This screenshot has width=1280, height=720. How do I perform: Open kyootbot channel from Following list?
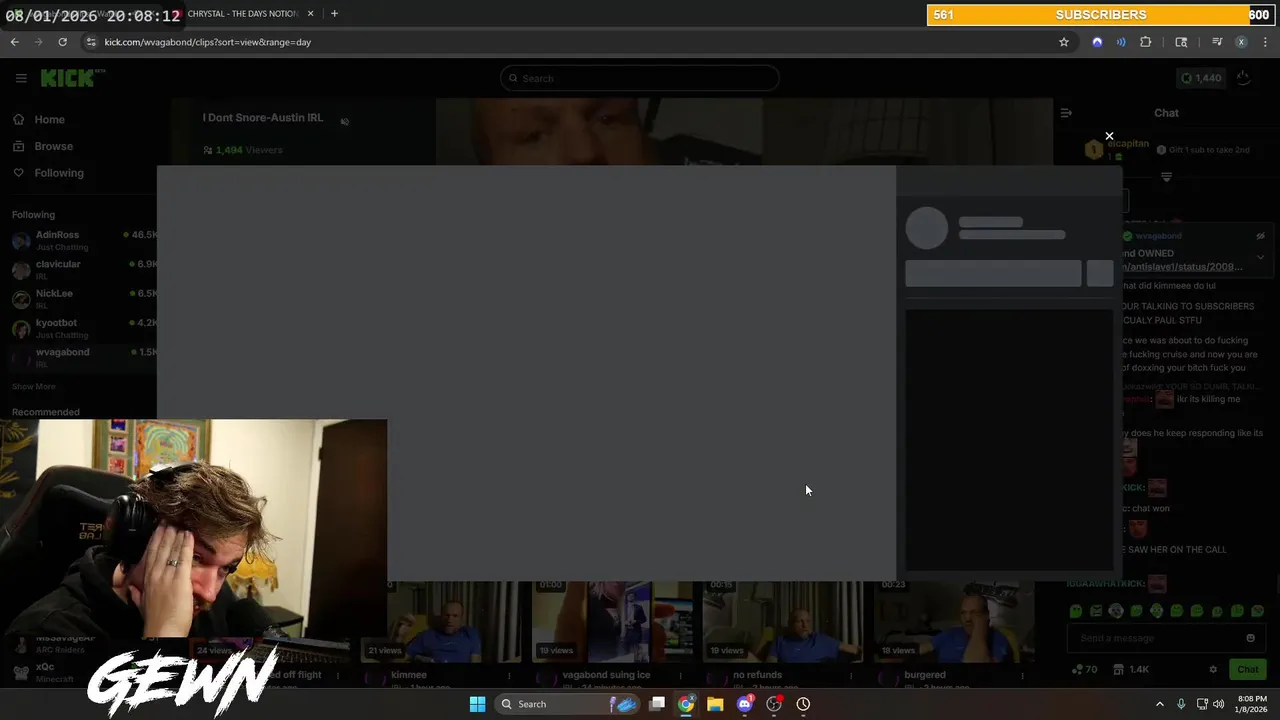pos(84,328)
